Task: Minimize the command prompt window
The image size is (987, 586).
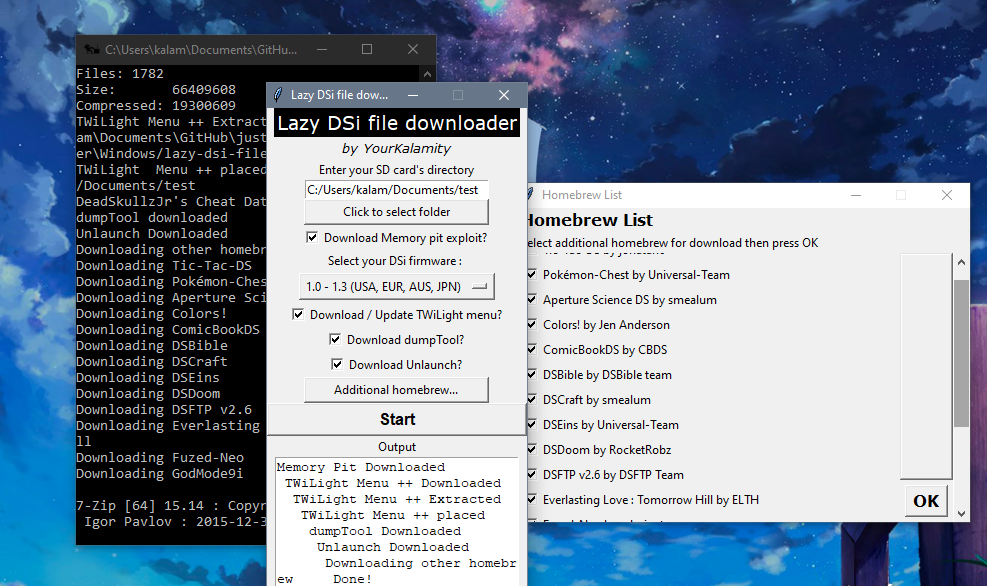Action: tap(321, 49)
